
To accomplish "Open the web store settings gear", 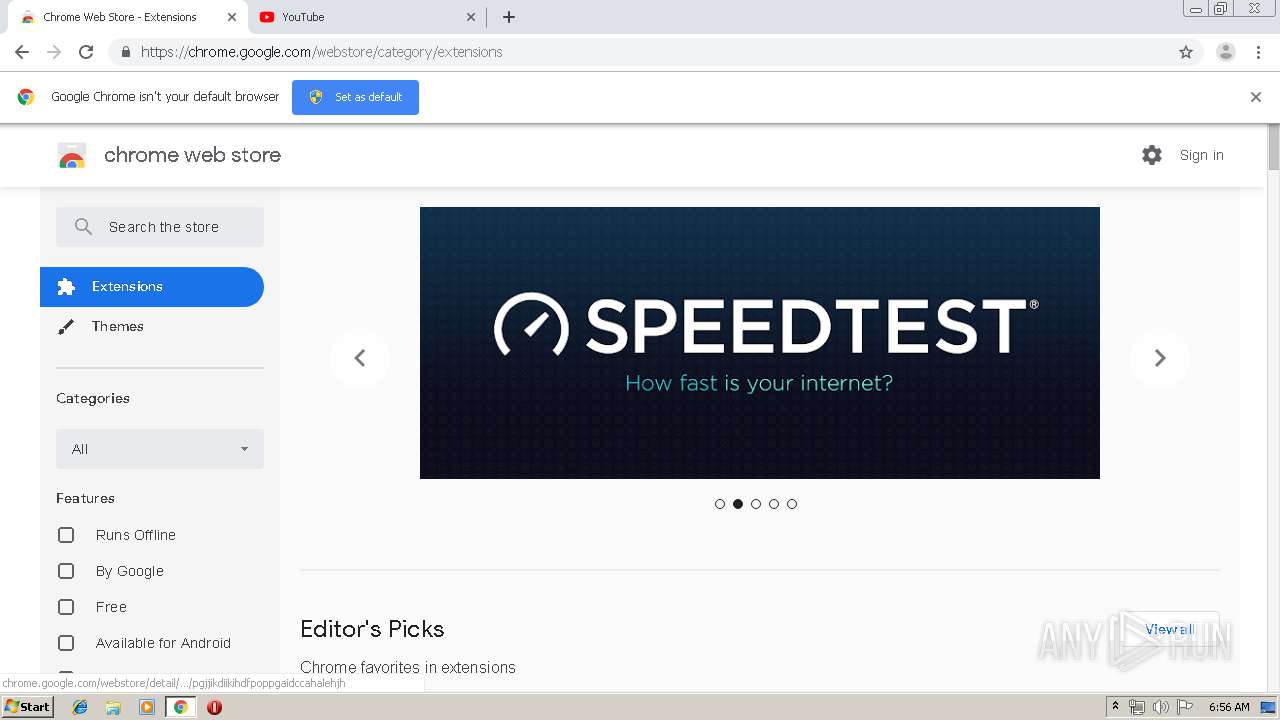I will (x=1152, y=155).
